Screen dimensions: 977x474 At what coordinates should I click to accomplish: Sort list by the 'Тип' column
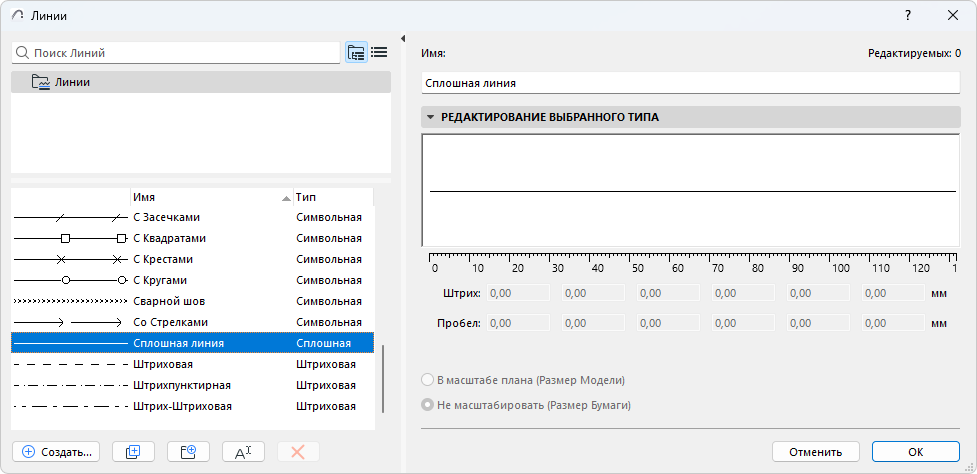click(x=330, y=197)
